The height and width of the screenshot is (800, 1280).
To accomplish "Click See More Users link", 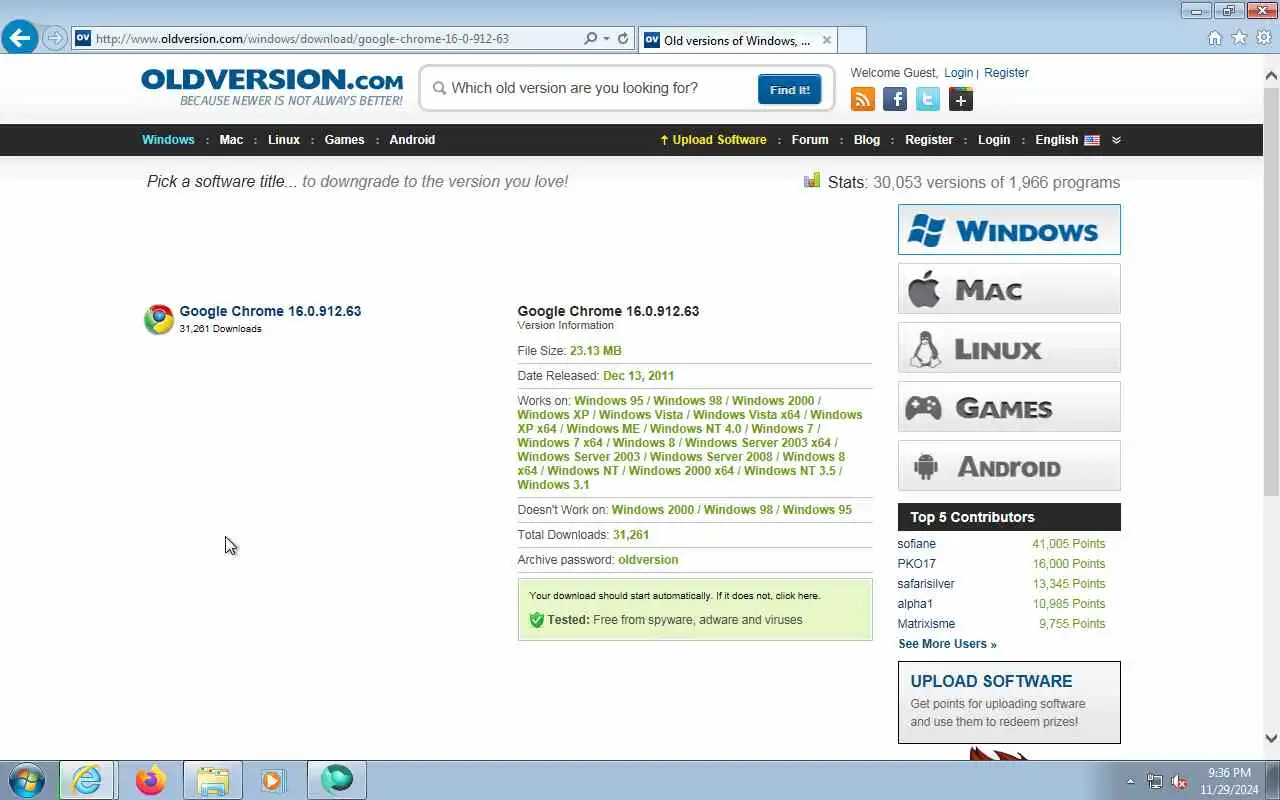I will point(947,644).
